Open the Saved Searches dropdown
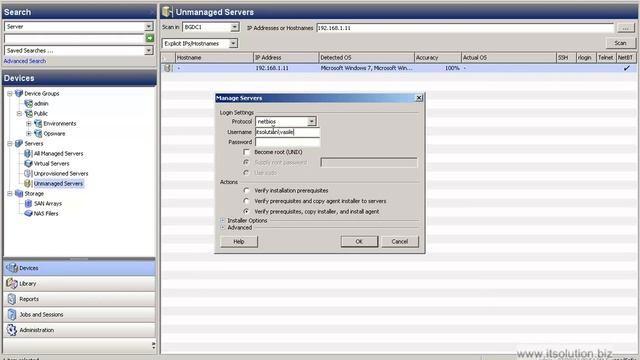The image size is (640, 360). click(149, 51)
